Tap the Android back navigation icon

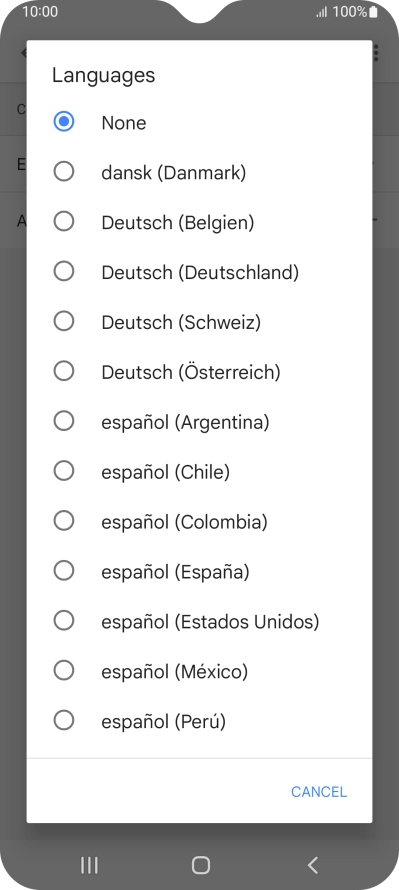[312, 865]
